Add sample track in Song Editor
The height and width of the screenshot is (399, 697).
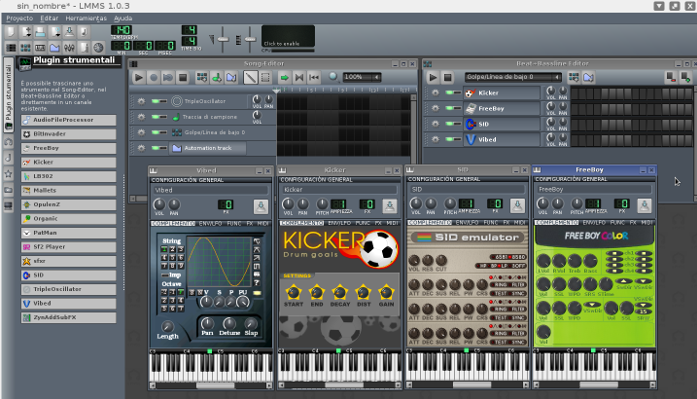click(216, 78)
